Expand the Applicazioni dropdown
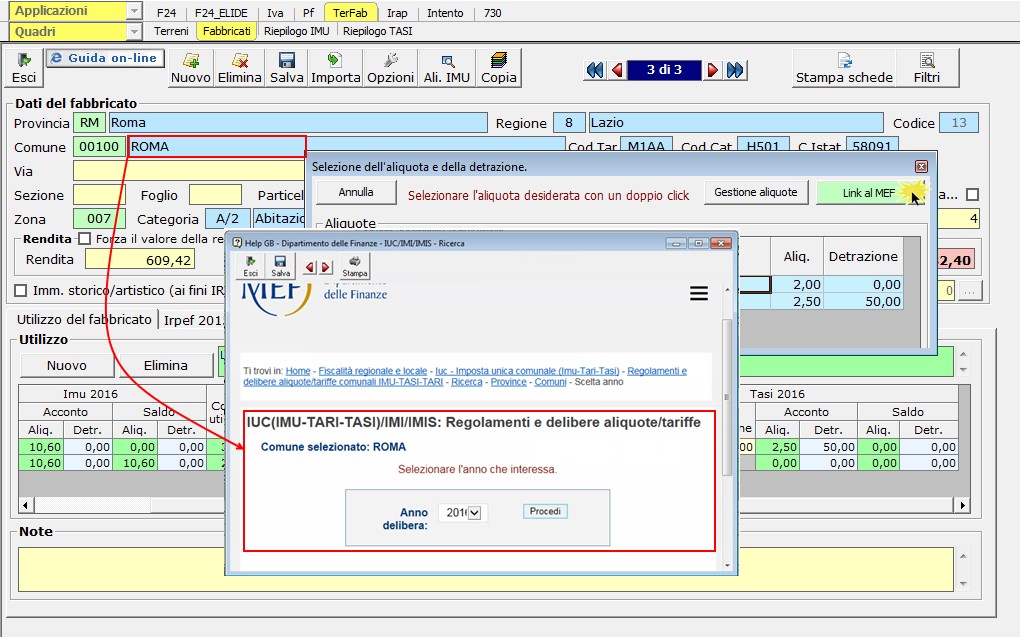 pyautogui.click(x=133, y=11)
